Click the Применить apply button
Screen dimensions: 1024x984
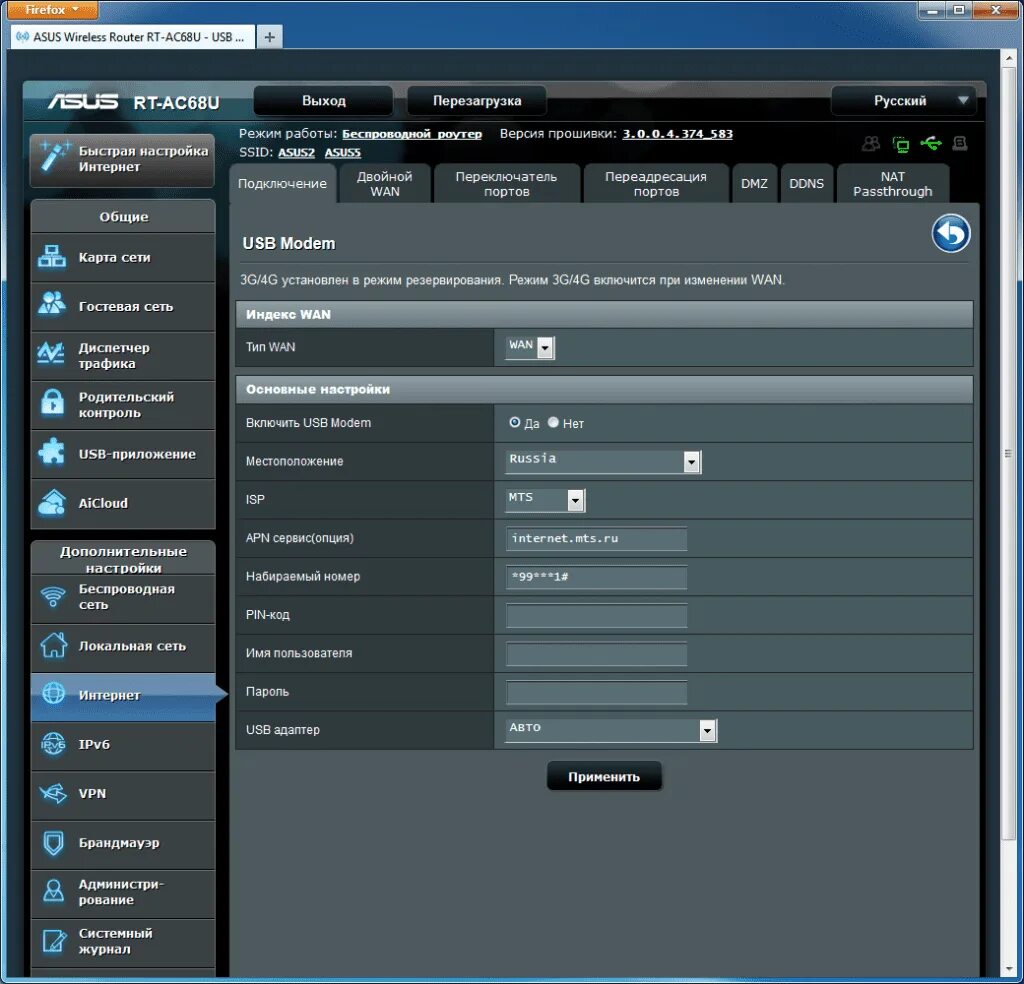tap(604, 776)
